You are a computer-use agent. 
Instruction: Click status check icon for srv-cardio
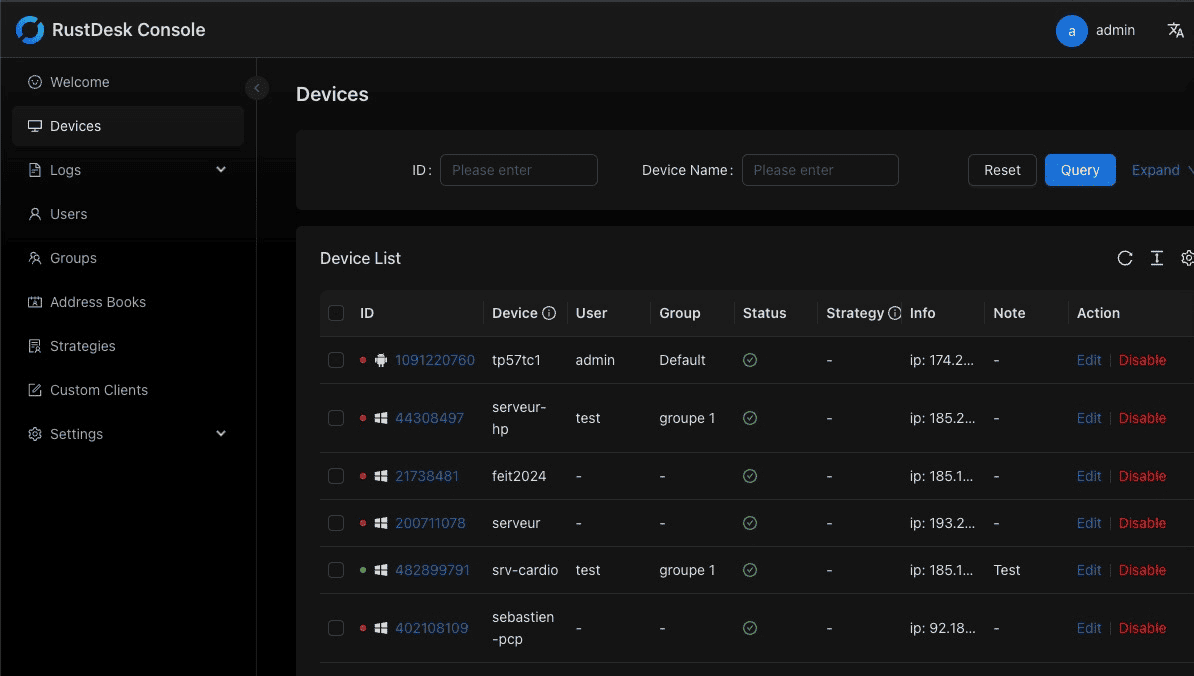pos(750,570)
